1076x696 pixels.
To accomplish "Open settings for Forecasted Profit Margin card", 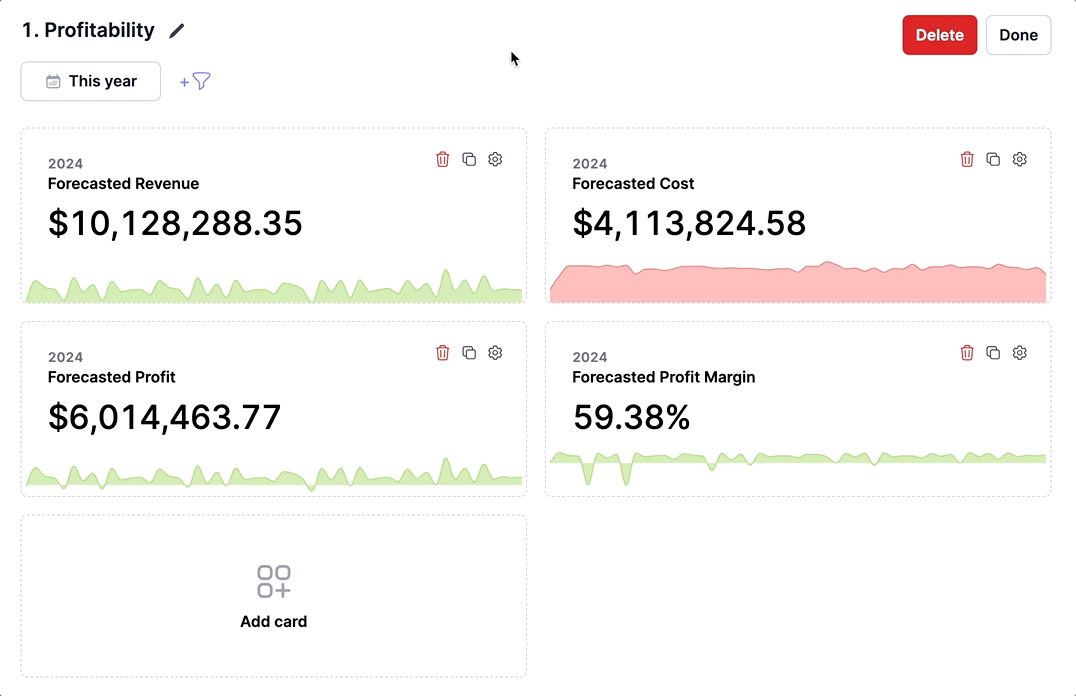I will [x=1019, y=353].
